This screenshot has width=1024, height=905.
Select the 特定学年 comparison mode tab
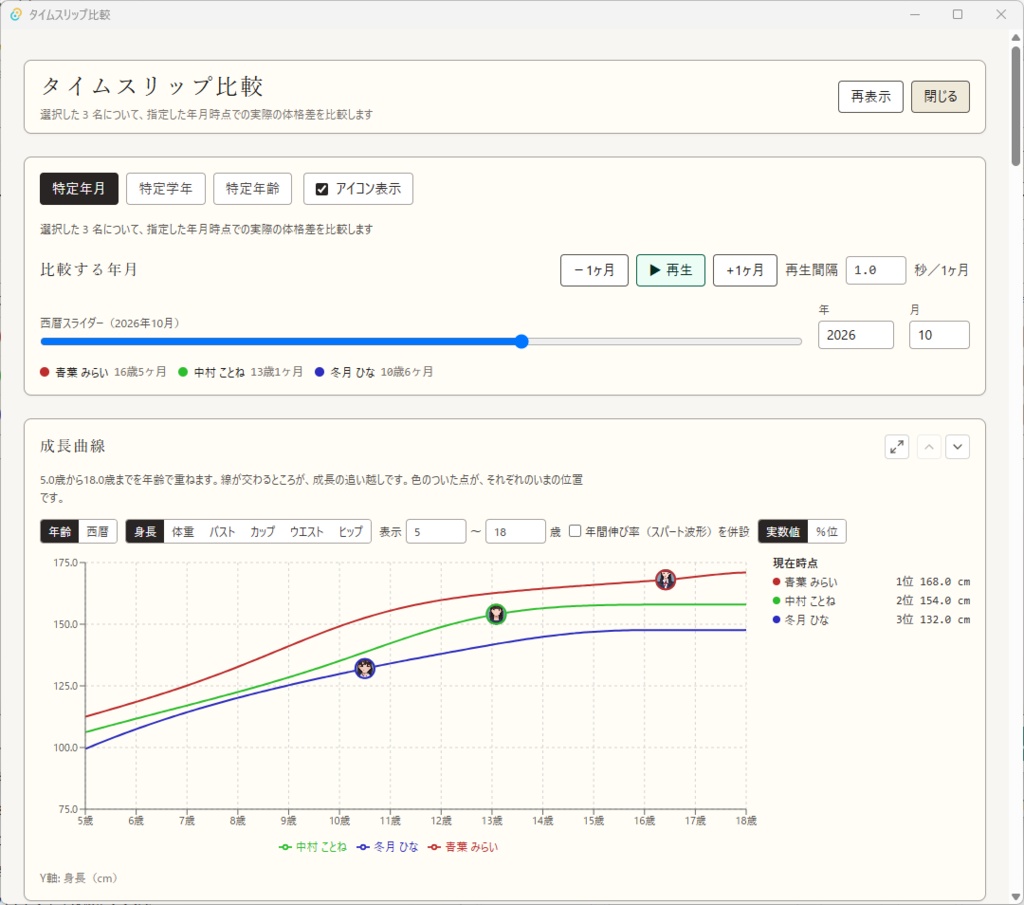point(166,189)
